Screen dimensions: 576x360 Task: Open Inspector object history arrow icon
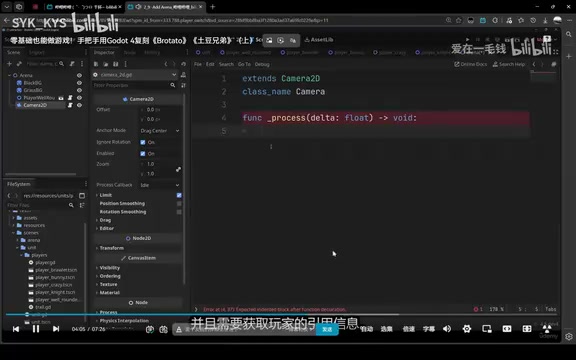183,64
